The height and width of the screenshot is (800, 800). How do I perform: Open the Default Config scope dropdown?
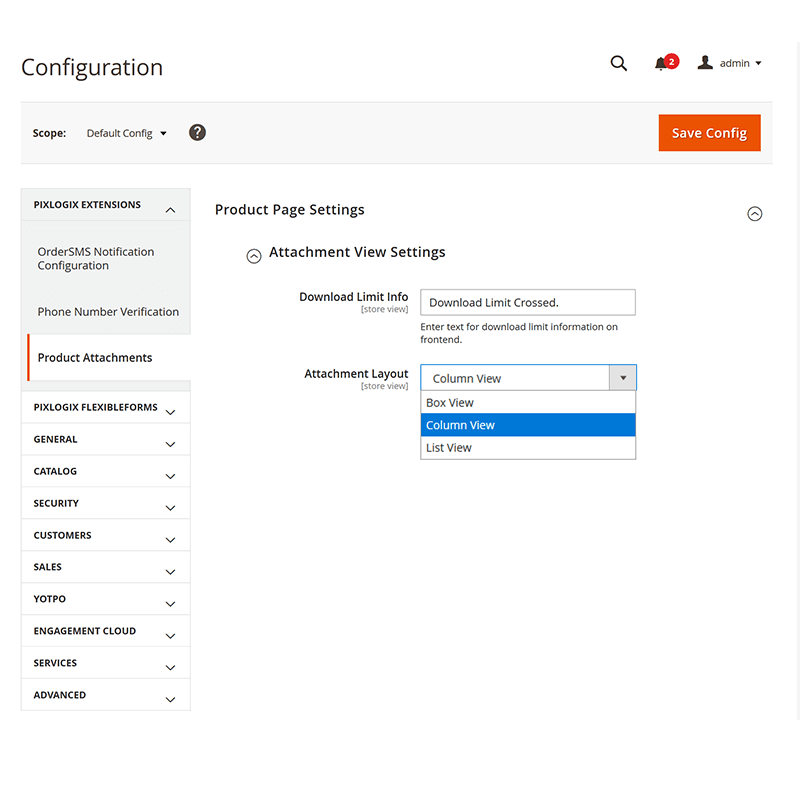126,132
